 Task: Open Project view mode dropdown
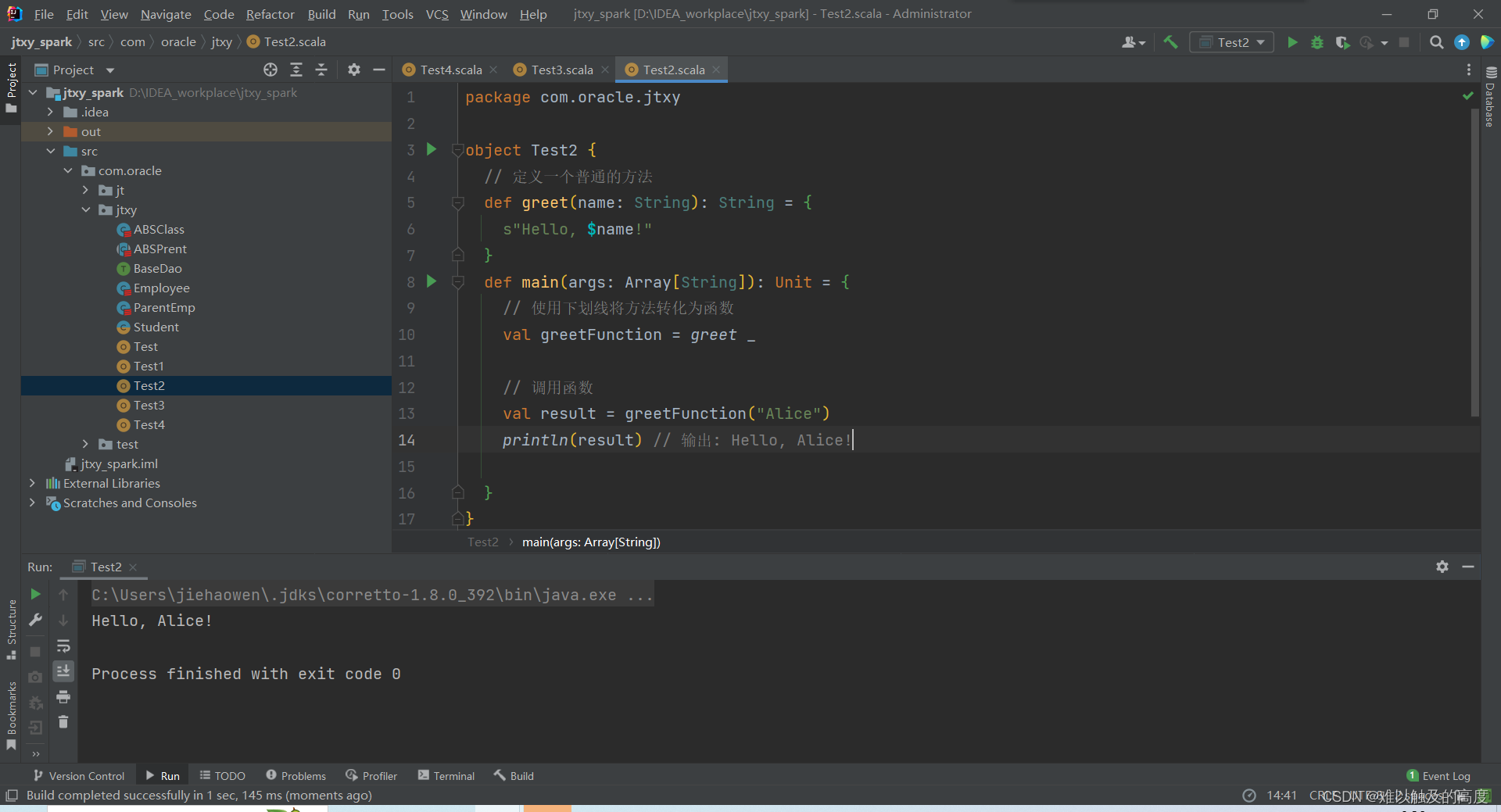tap(110, 70)
